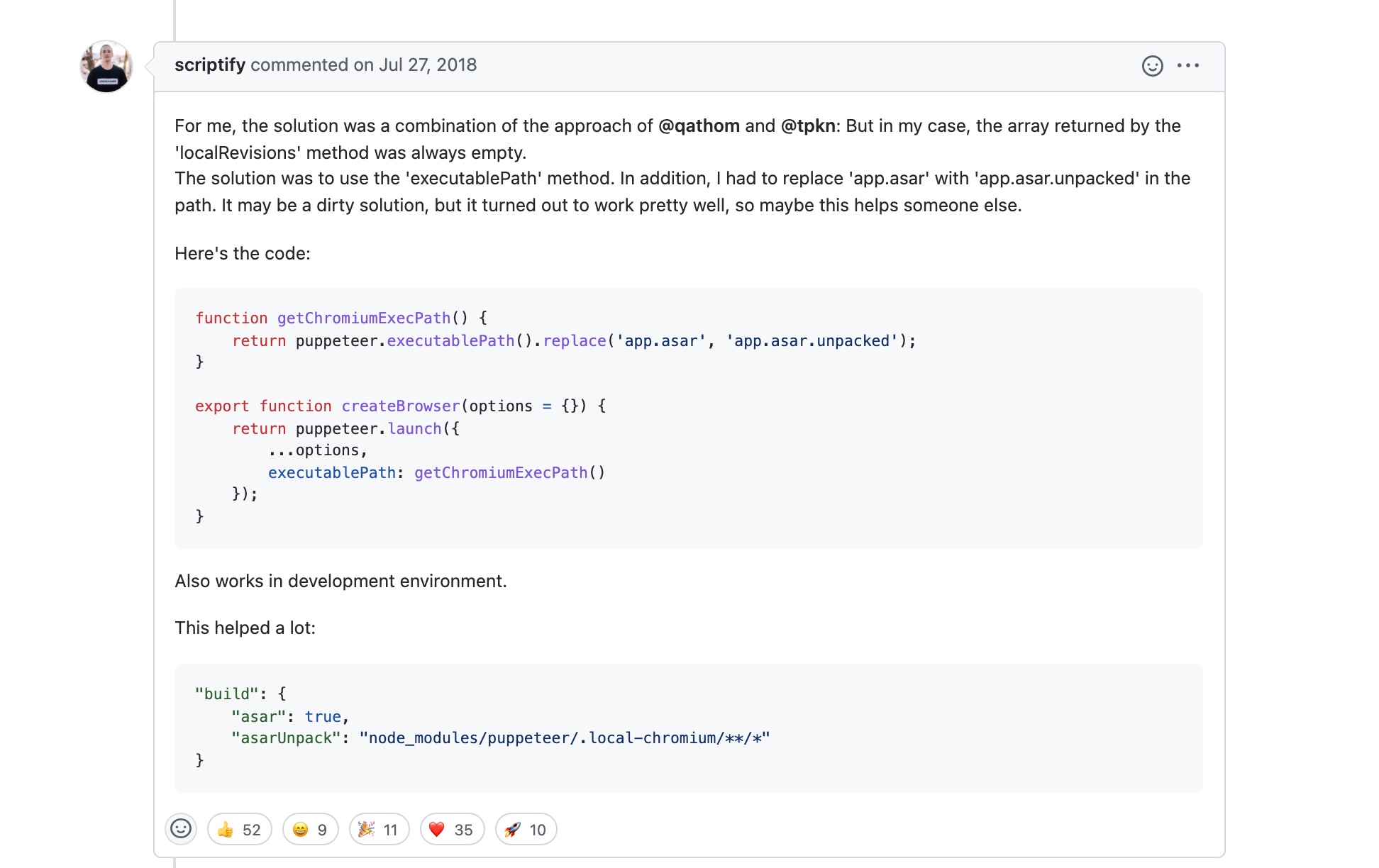Click the @tpkn user mention
Image resolution: width=1379 pixels, height=868 pixels.
808,126
